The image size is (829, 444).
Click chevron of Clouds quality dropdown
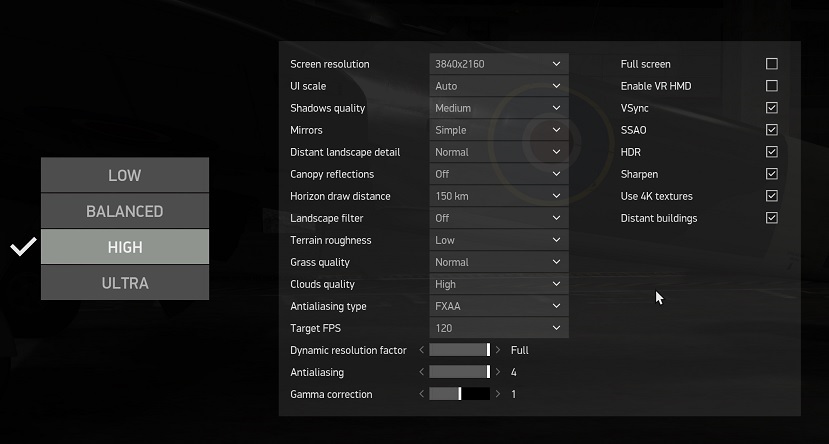pyautogui.click(x=557, y=284)
